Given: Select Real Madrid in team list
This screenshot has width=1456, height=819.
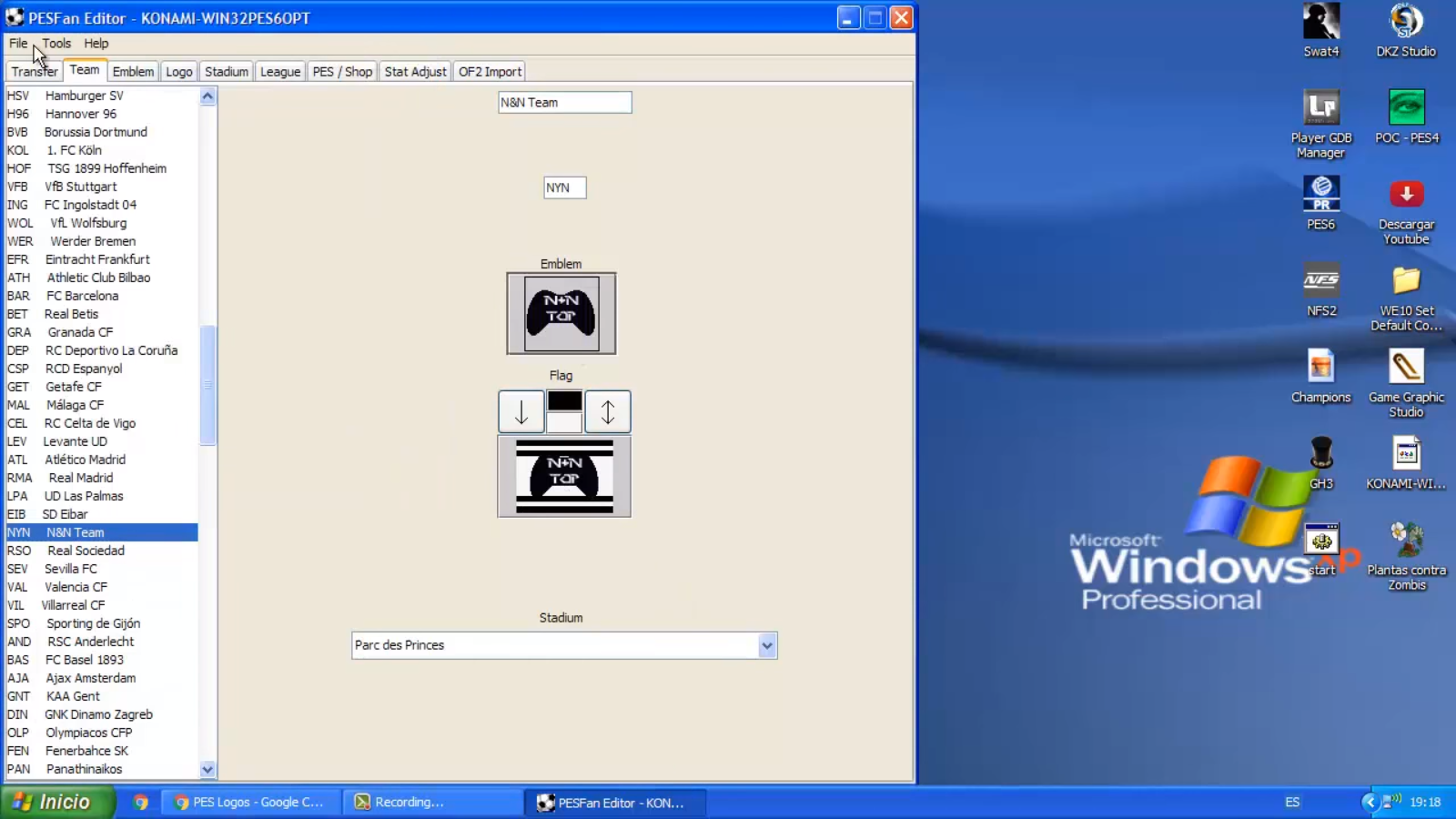Looking at the screenshot, I should (102, 478).
